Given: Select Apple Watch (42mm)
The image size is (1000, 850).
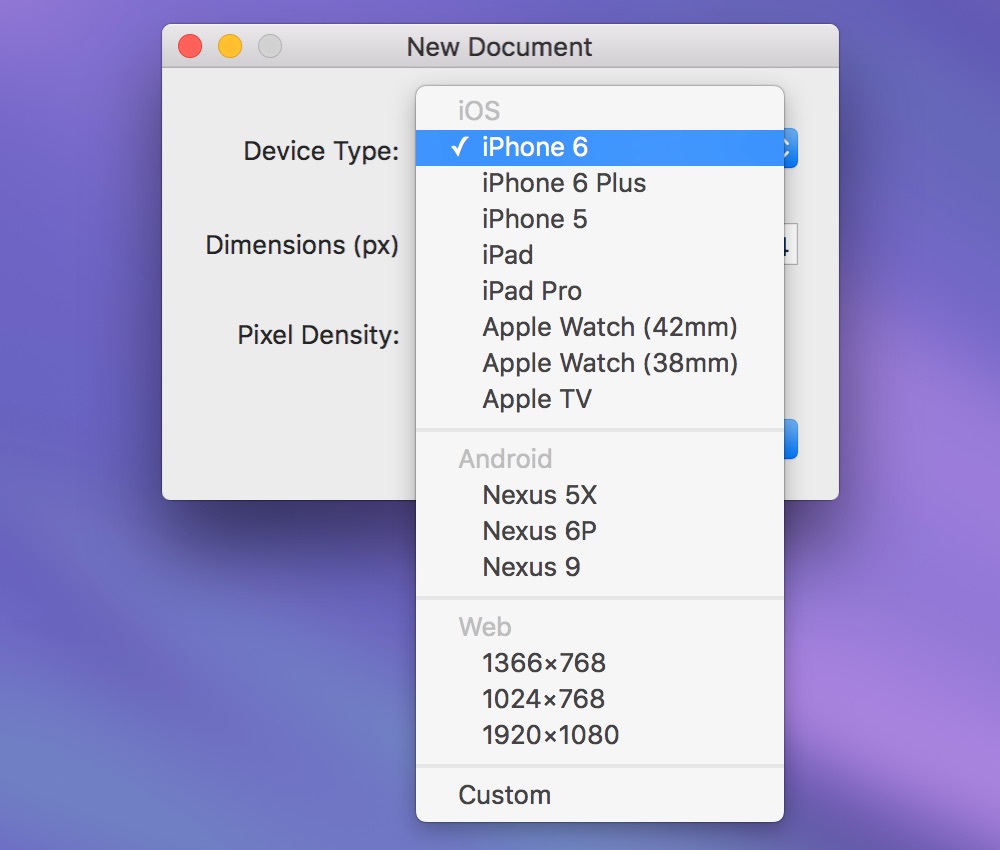Looking at the screenshot, I should click(599, 327).
